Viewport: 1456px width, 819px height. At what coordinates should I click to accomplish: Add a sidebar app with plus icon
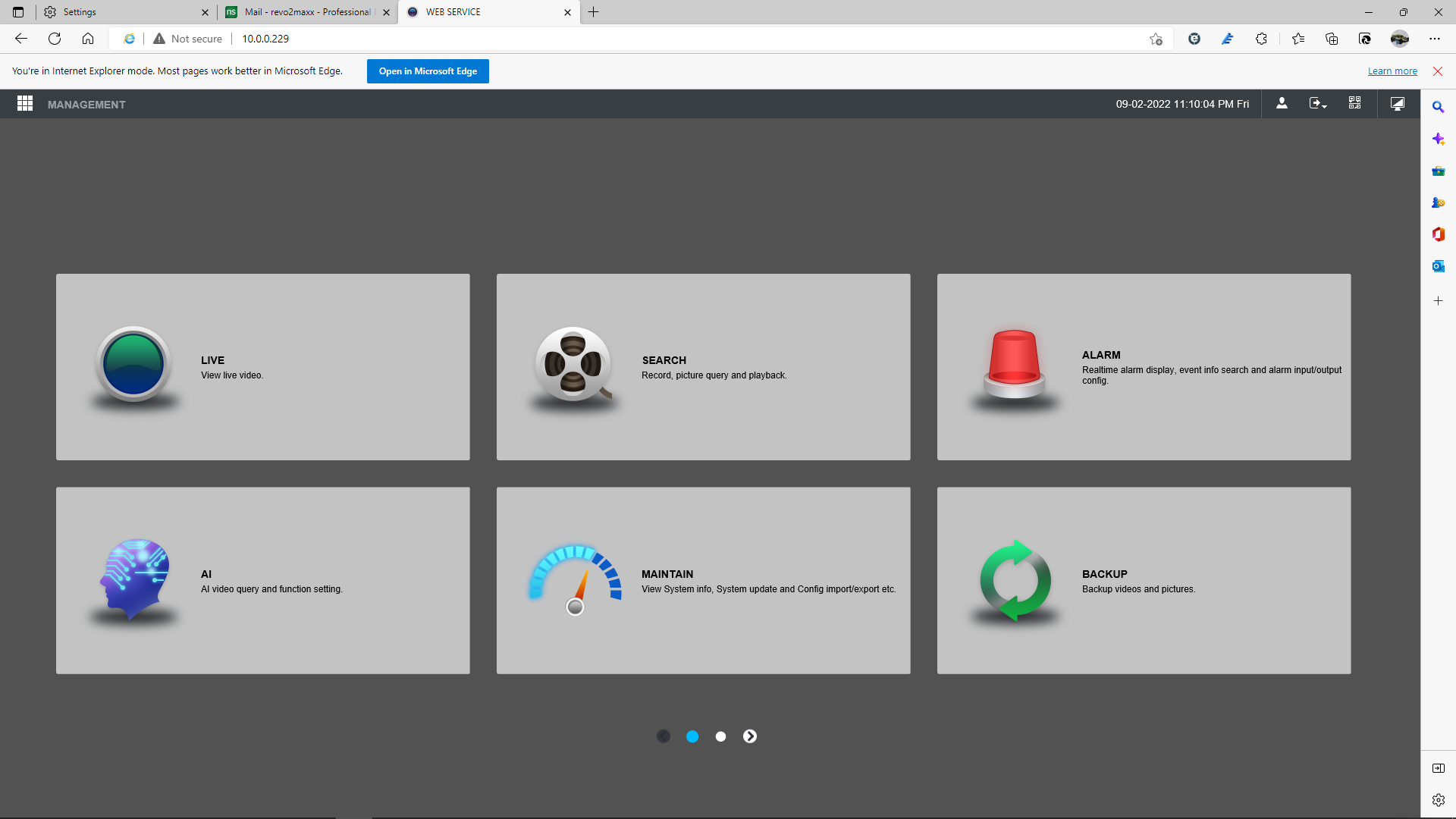click(1438, 301)
